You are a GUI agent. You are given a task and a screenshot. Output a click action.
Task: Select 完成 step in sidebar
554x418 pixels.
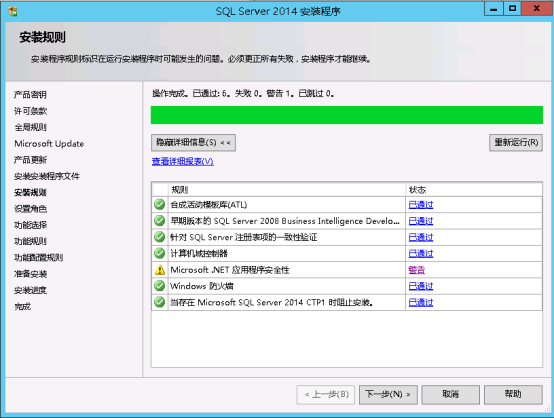[x=22, y=306]
